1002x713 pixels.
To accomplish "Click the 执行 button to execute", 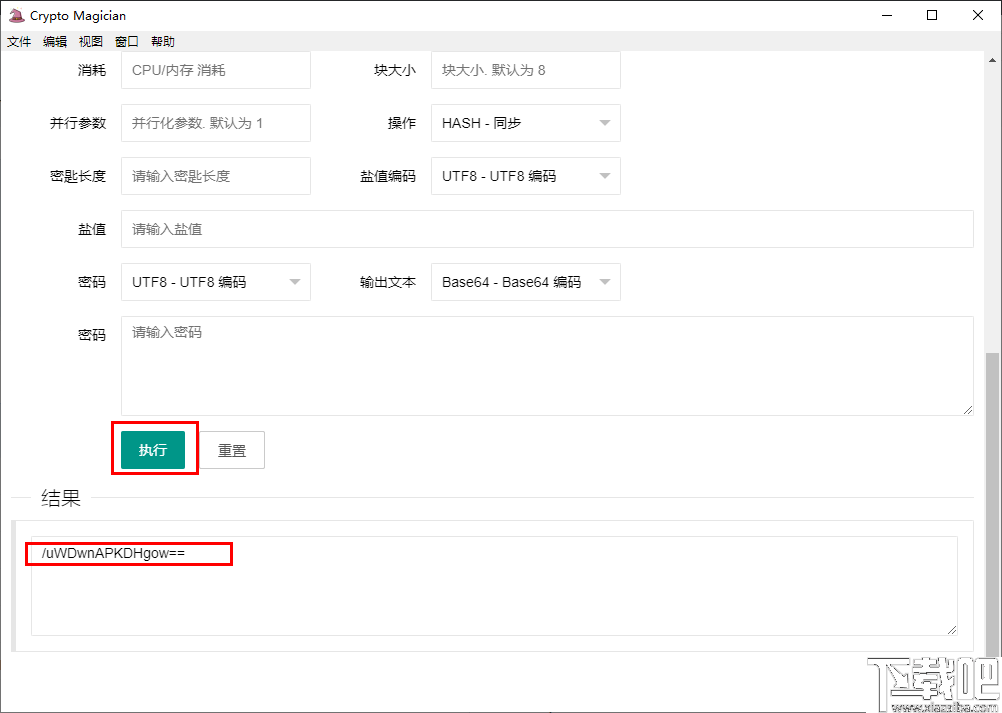I will (x=154, y=449).
